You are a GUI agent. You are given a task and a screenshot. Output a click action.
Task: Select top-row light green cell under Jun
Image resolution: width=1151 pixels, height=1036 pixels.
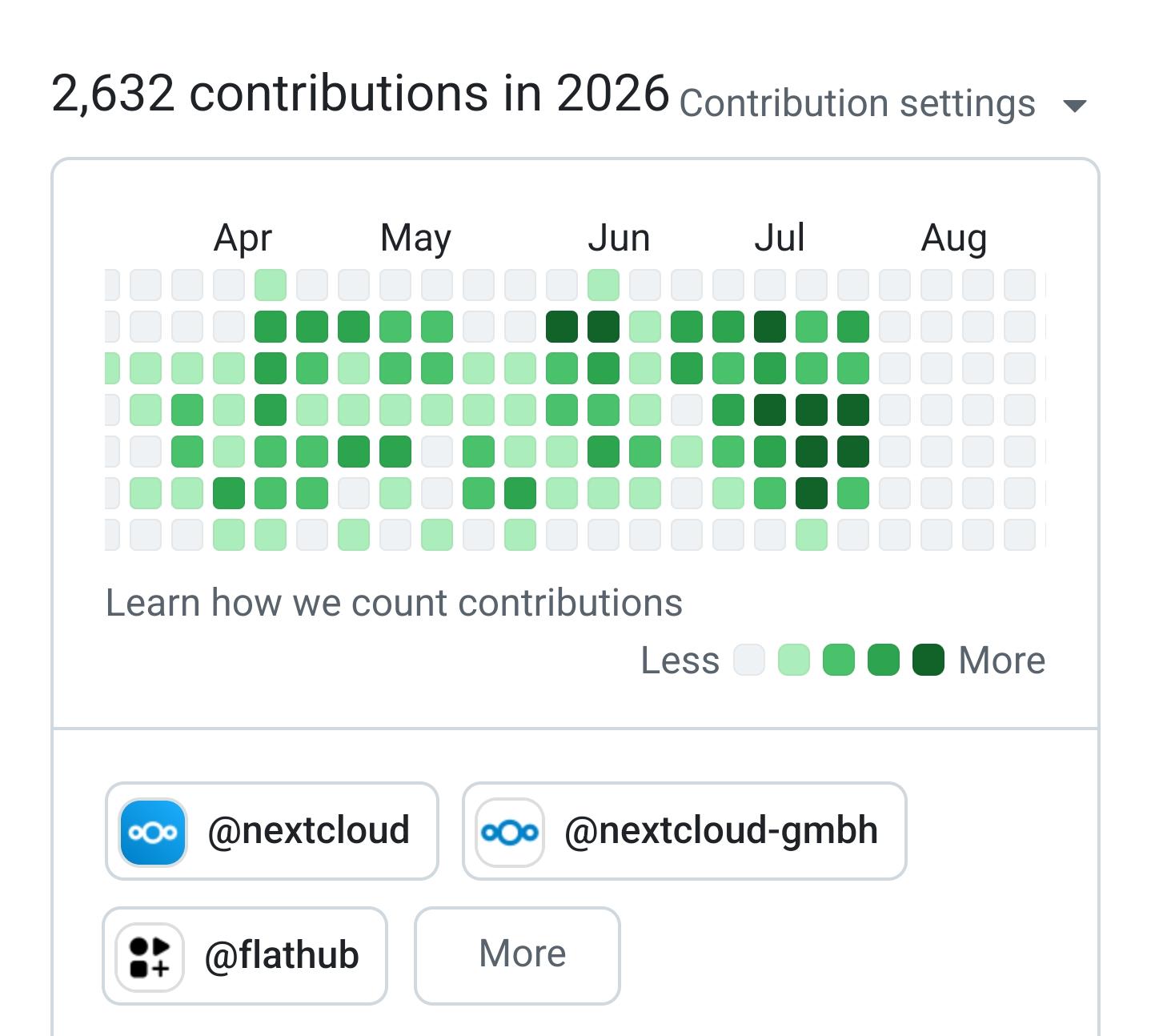pyautogui.click(x=604, y=285)
